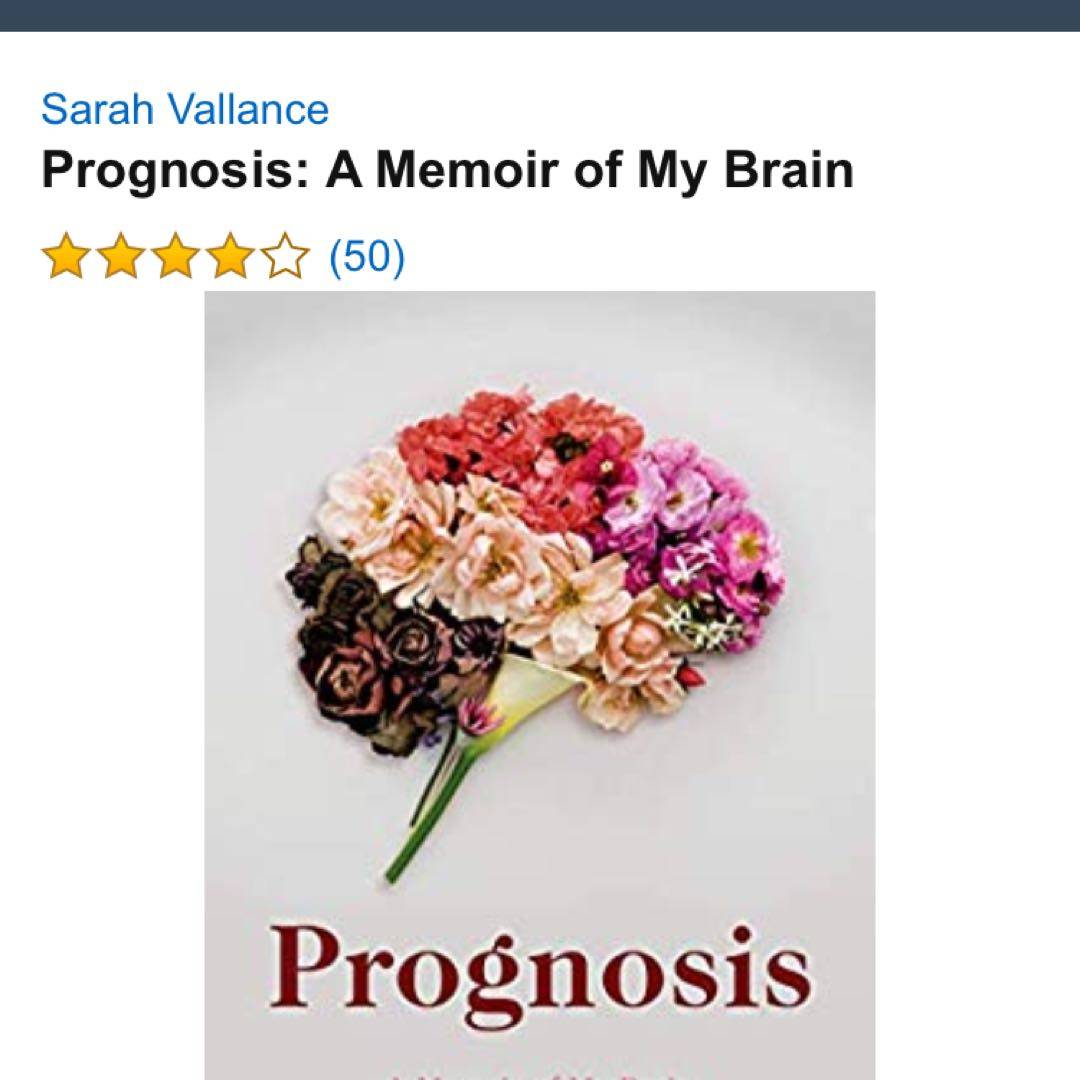Viewport: 1080px width, 1080px height.
Task: Click the word Brain in the book title
Action: point(788,169)
